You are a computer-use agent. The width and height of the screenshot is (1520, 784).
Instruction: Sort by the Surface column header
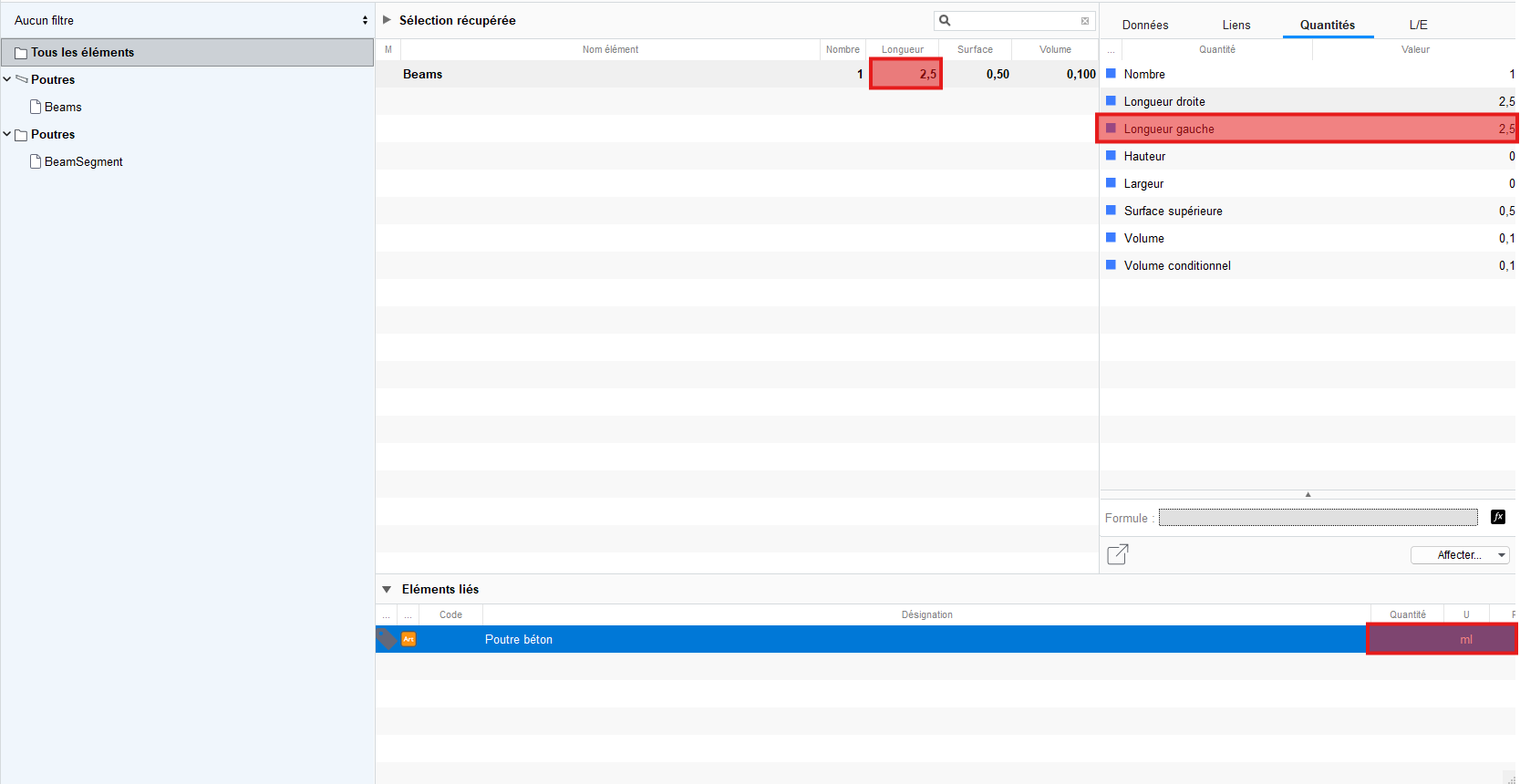coord(975,49)
